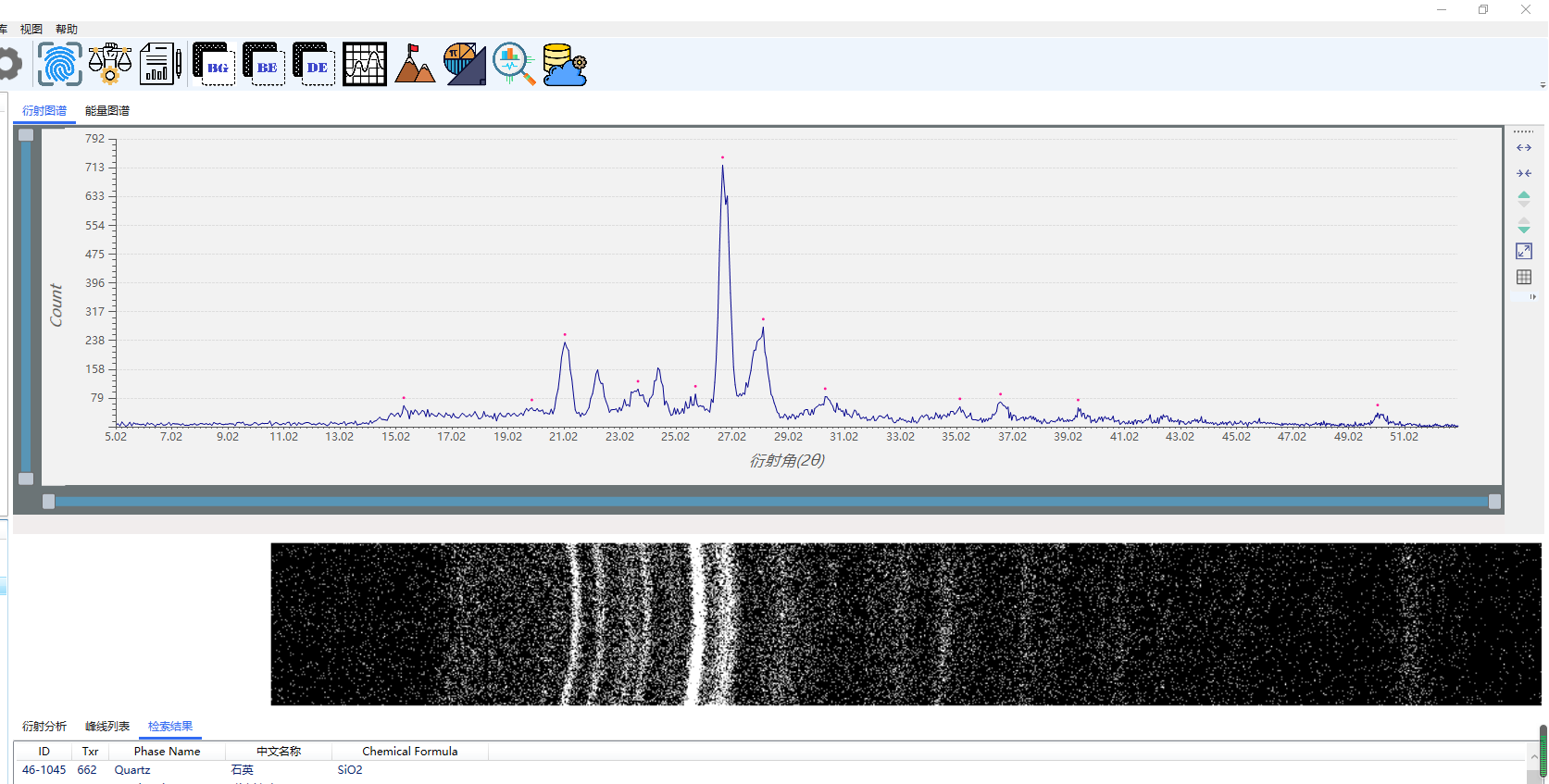This screenshot has height=784, width=1549.
Task: Click the BE toolbar icon
Action: (x=264, y=65)
